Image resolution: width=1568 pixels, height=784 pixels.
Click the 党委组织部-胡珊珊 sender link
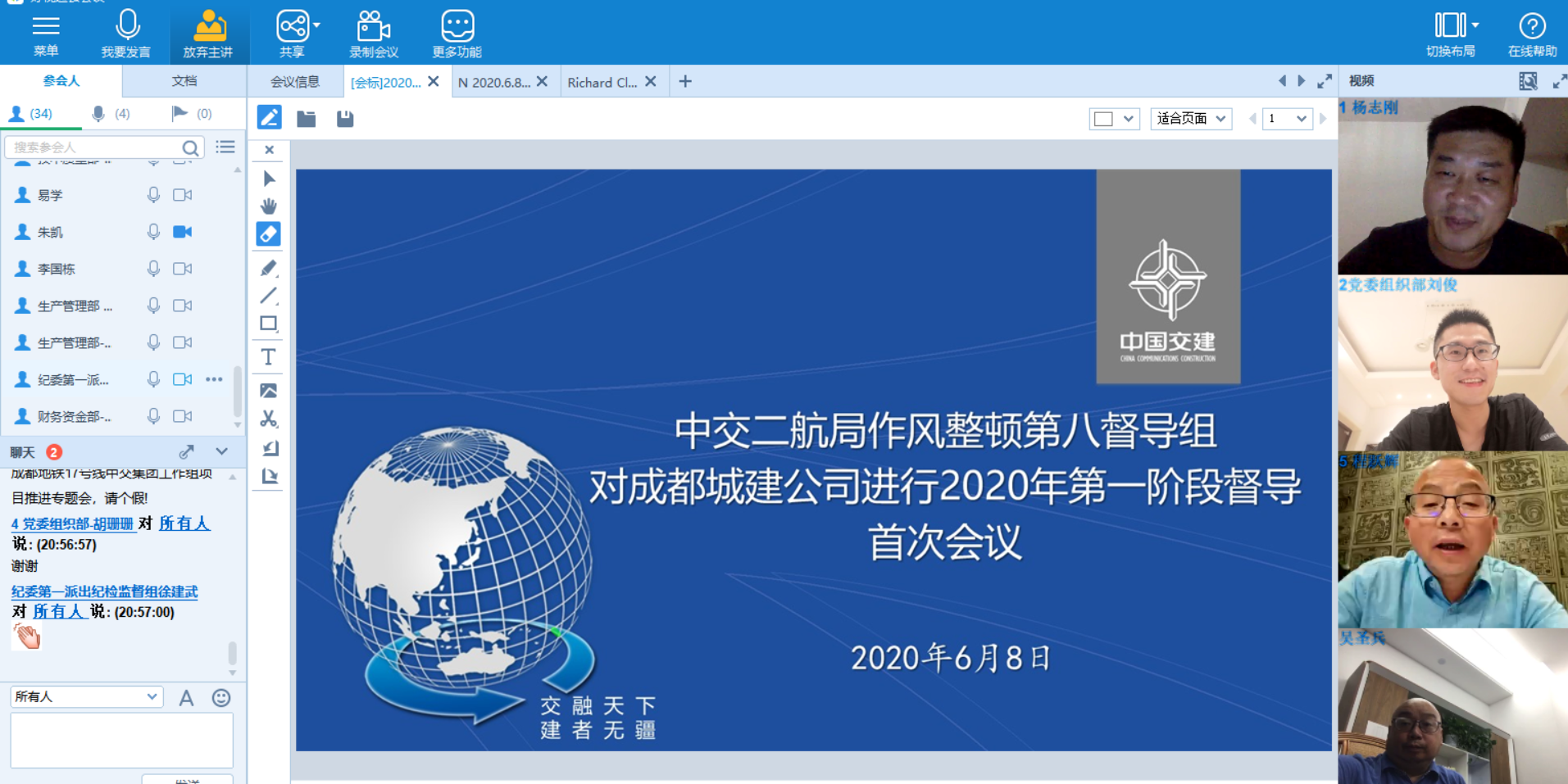tap(73, 523)
